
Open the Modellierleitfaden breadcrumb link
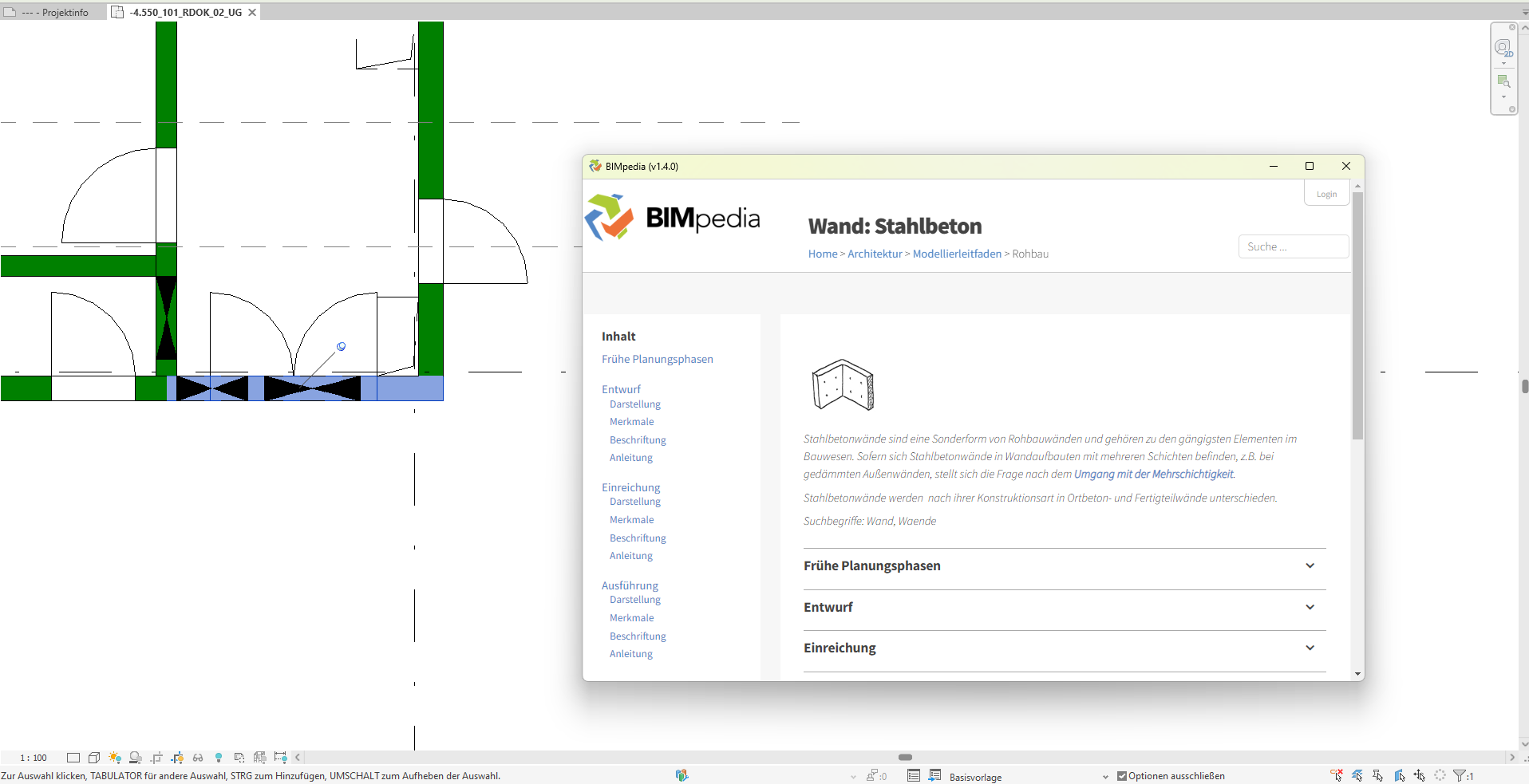(x=956, y=254)
